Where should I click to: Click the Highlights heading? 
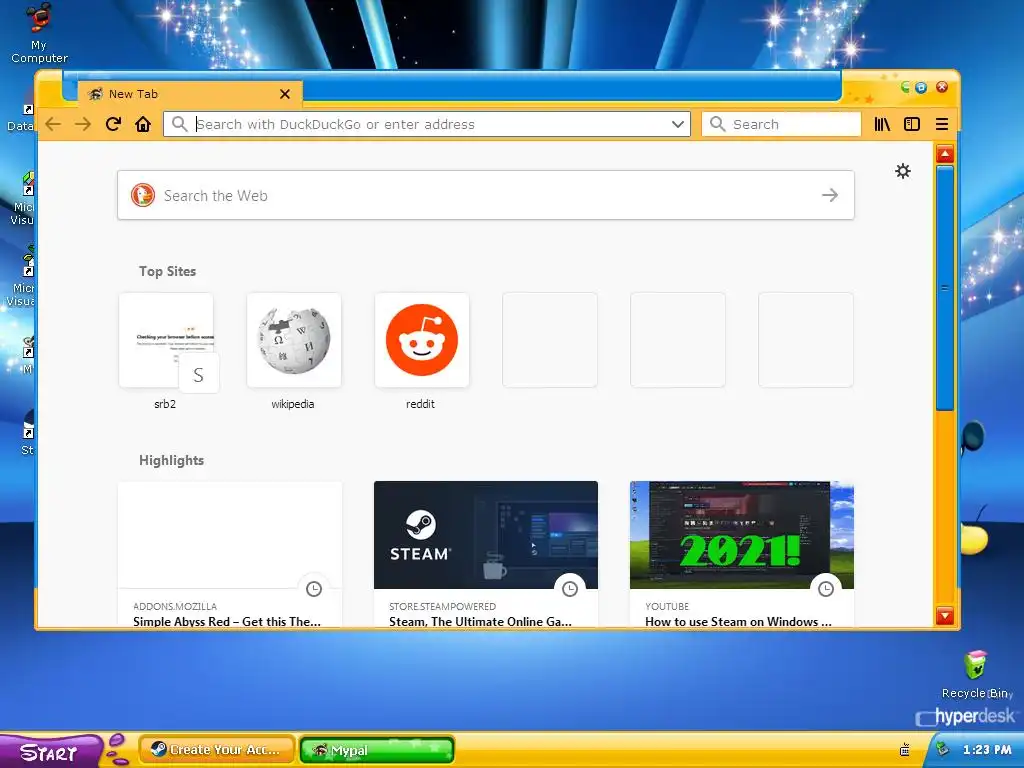(x=171, y=460)
